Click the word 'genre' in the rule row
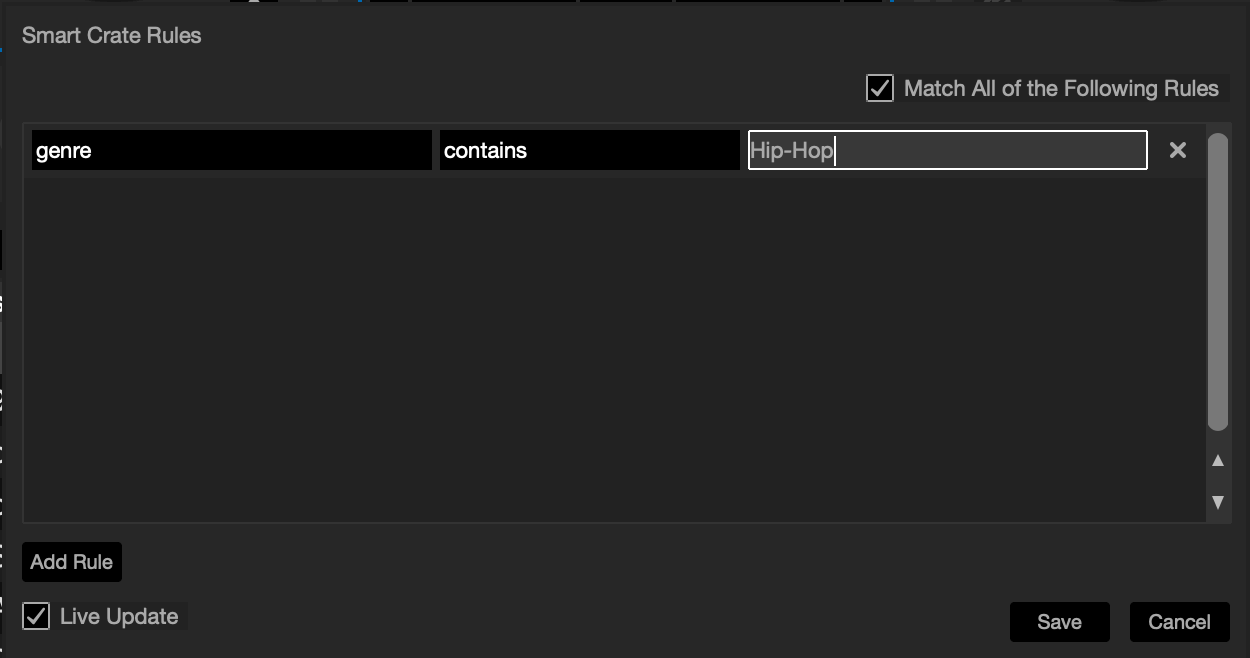Image resolution: width=1250 pixels, height=658 pixels. [x=64, y=151]
